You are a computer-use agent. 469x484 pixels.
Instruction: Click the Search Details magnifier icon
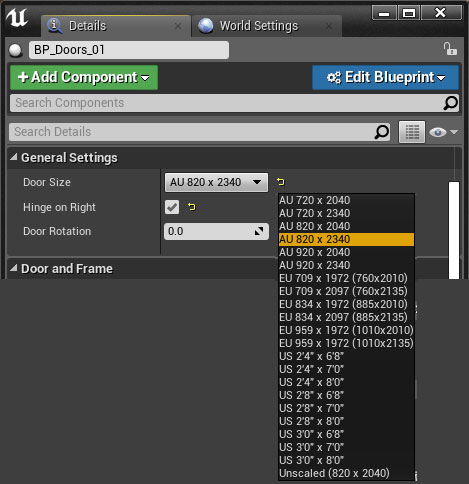click(382, 132)
